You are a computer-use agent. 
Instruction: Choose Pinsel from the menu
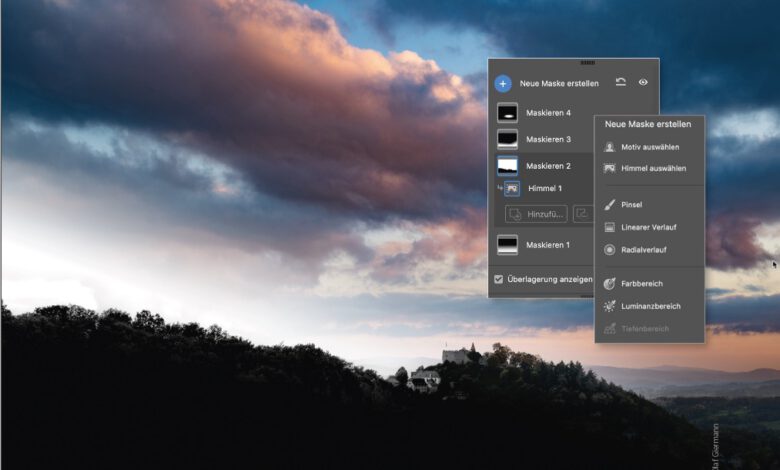tap(649, 205)
